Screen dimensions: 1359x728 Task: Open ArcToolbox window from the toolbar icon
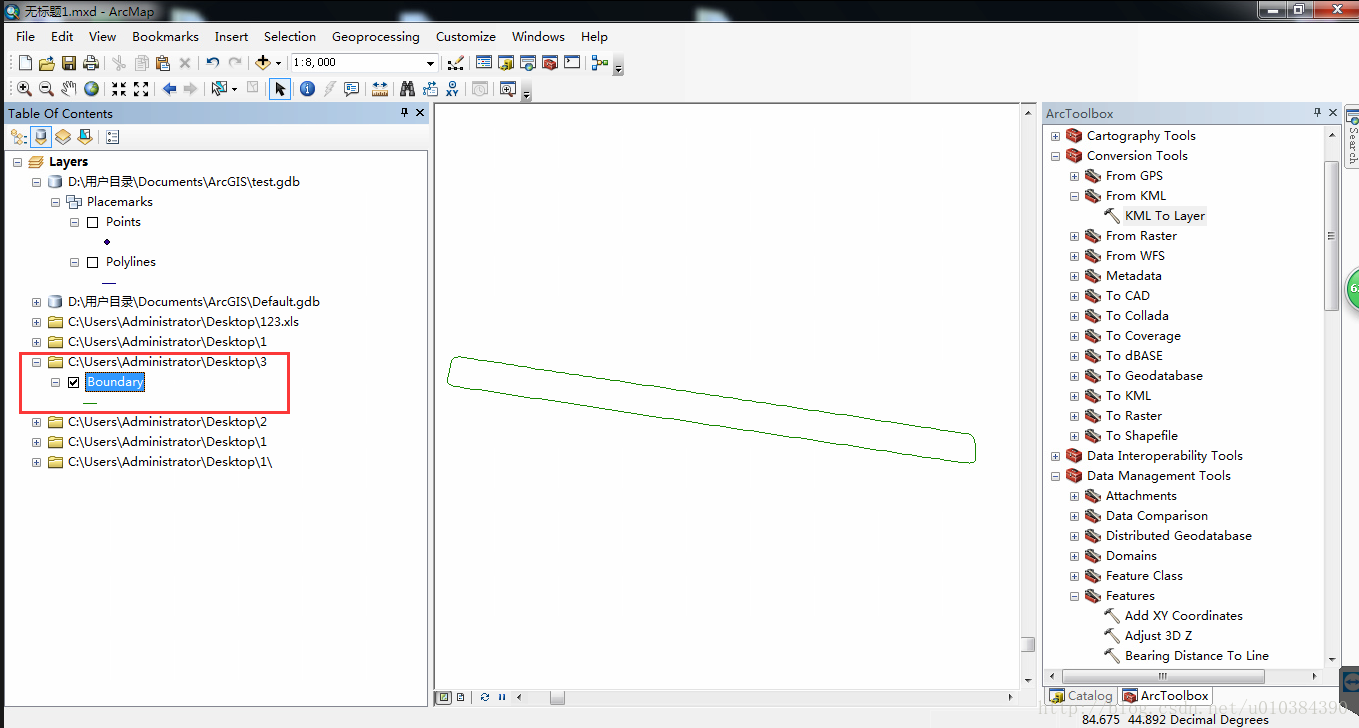550,63
